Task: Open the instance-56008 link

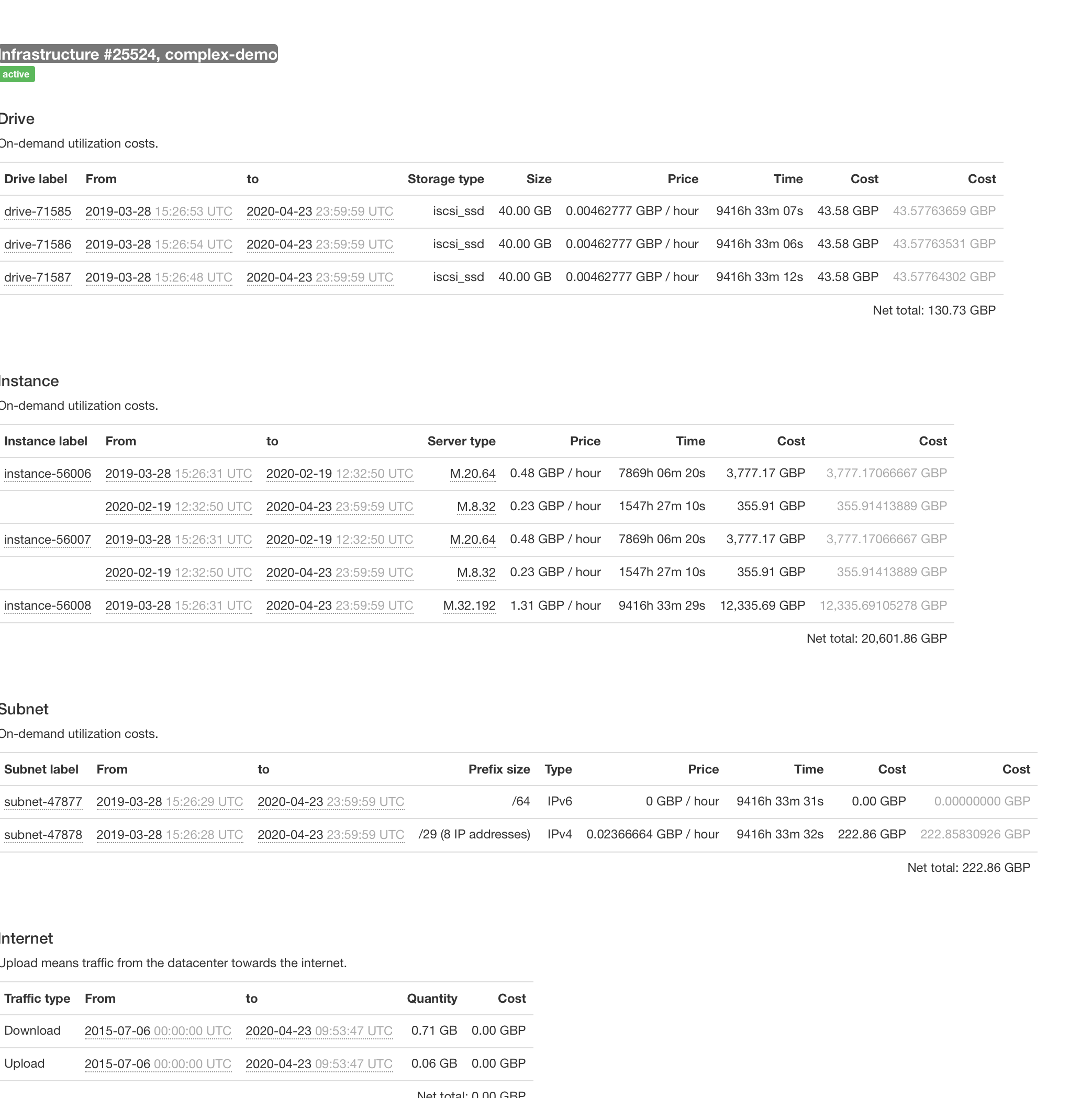Action: tap(47, 606)
